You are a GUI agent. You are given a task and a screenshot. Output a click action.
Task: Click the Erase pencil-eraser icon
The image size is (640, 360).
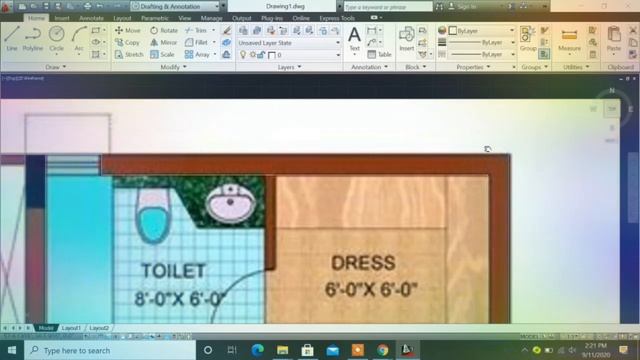pos(227,30)
